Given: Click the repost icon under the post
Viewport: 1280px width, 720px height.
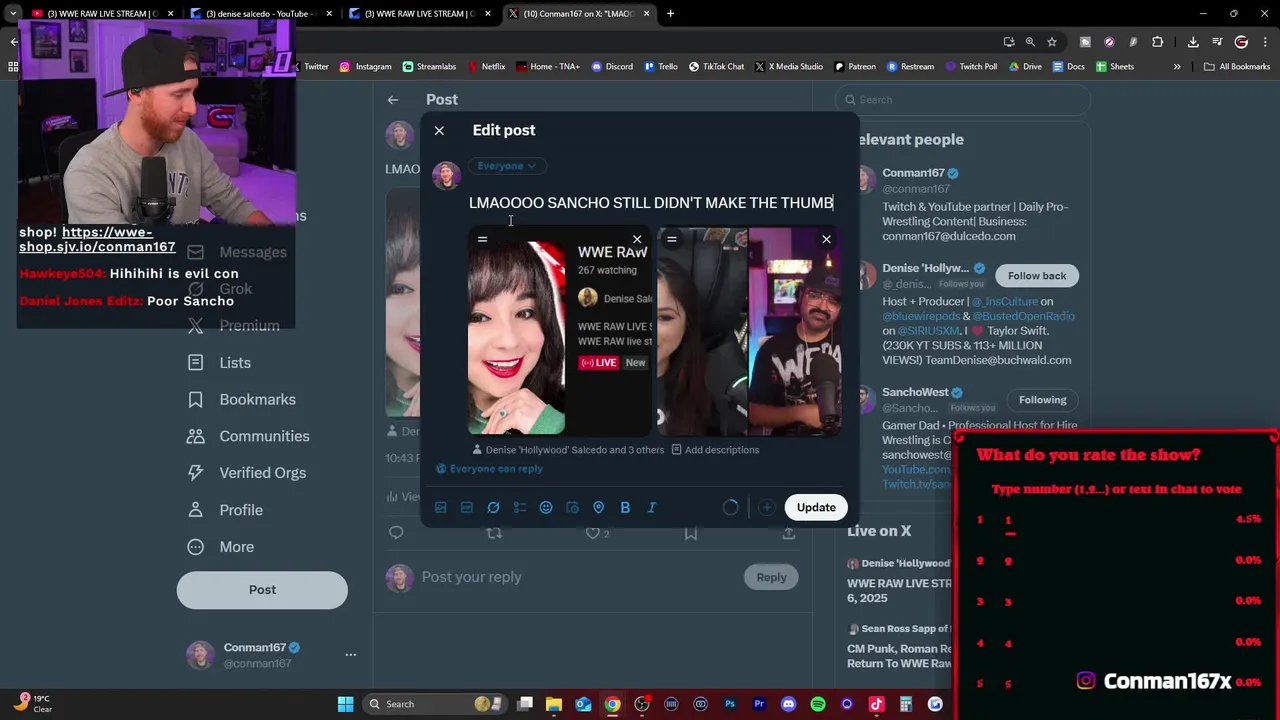Looking at the screenshot, I should click(494, 534).
